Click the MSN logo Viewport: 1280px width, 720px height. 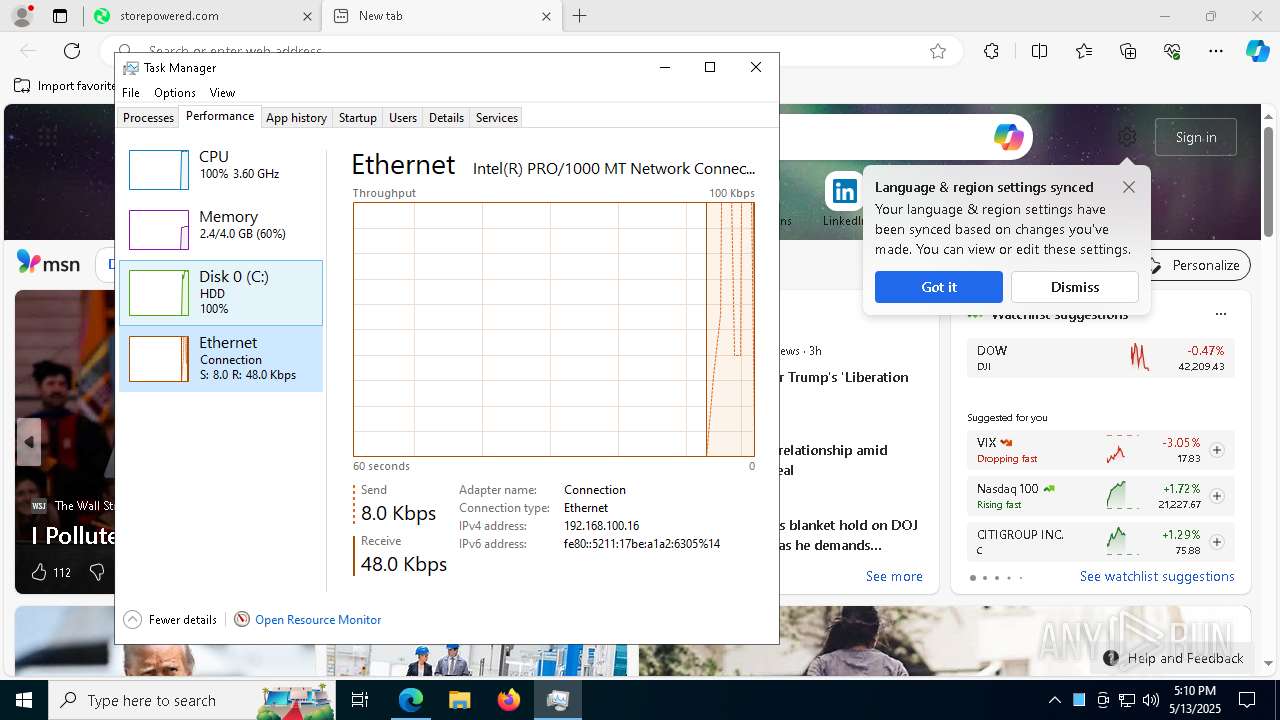tap(48, 263)
